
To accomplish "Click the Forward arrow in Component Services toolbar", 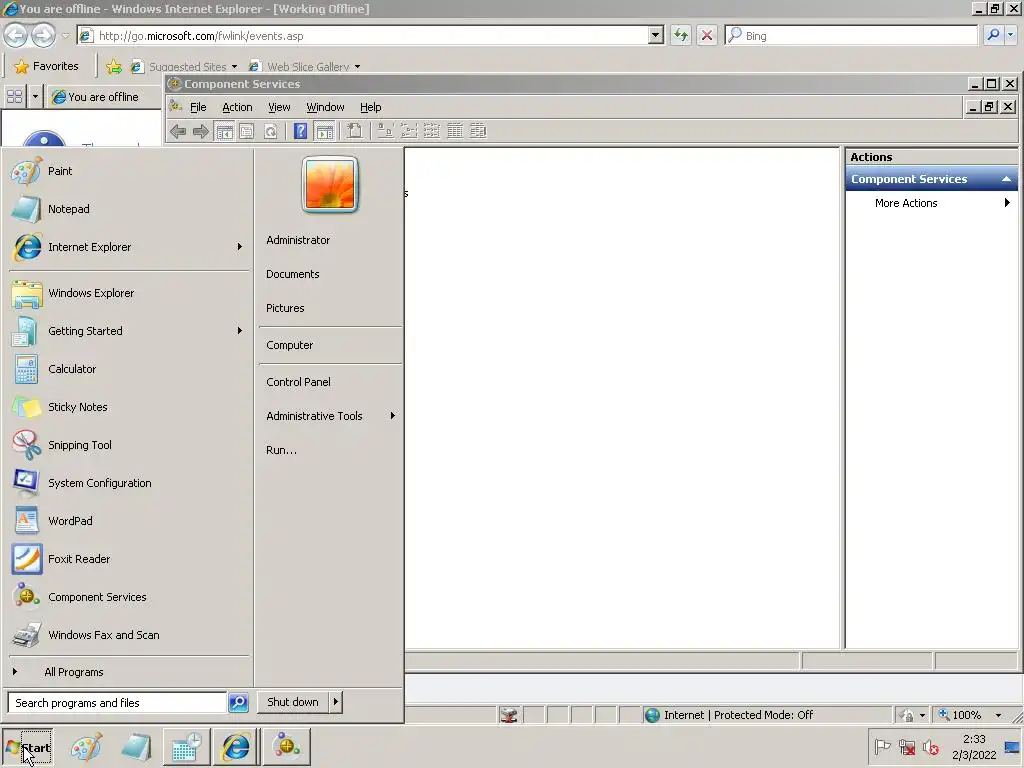I will 200,131.
